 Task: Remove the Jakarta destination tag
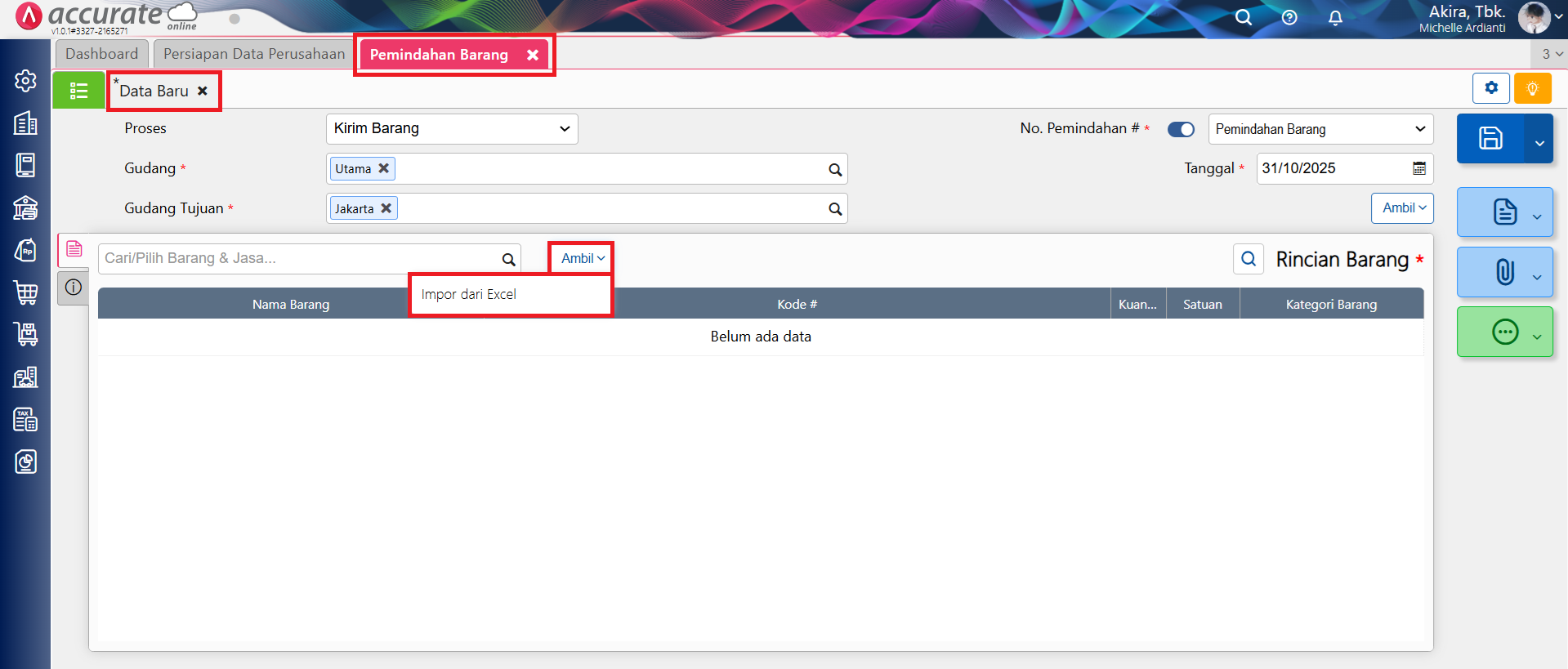click(x=386, y=208)
